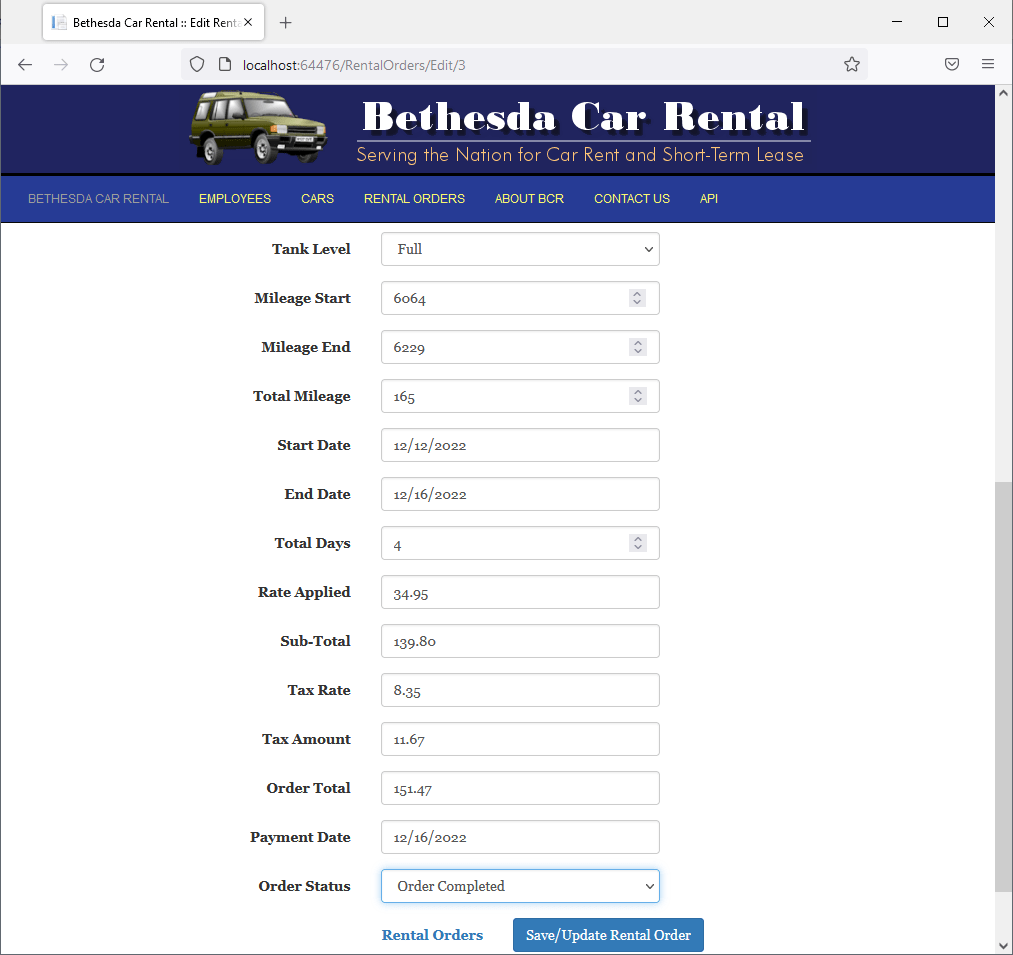Click the page info icon in address bar

point(222,63)
